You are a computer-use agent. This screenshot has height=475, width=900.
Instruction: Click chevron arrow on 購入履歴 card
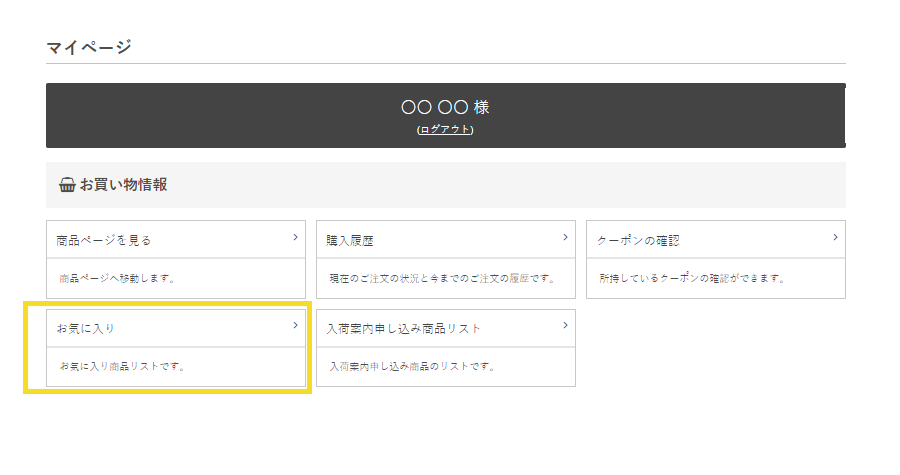click(565, 237)
